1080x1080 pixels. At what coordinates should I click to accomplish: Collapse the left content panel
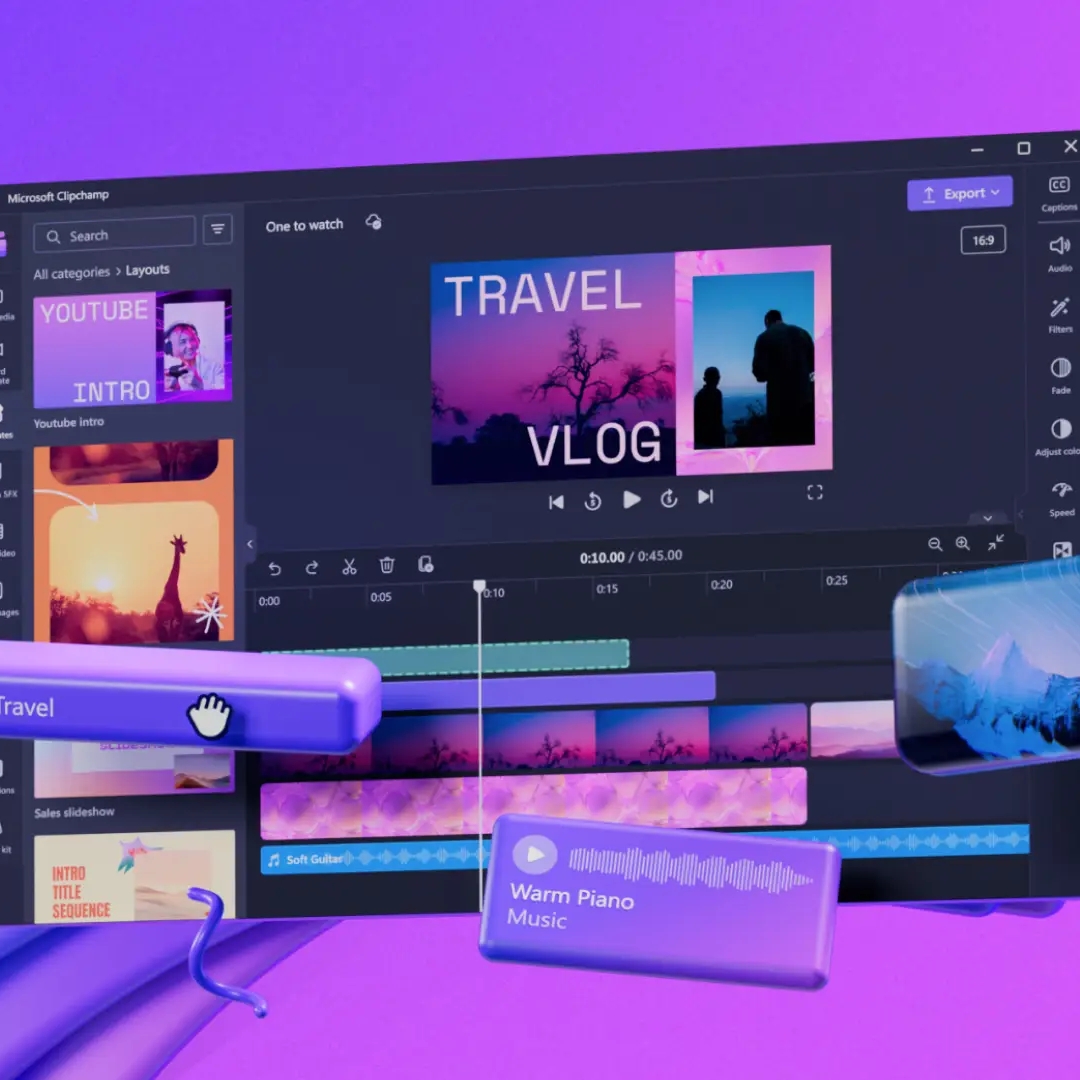[x=250, y=544]
